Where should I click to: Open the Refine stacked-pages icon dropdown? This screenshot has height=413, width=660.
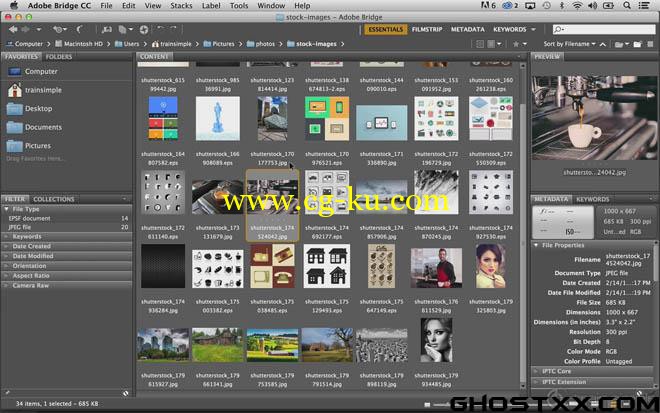[125, 29]
